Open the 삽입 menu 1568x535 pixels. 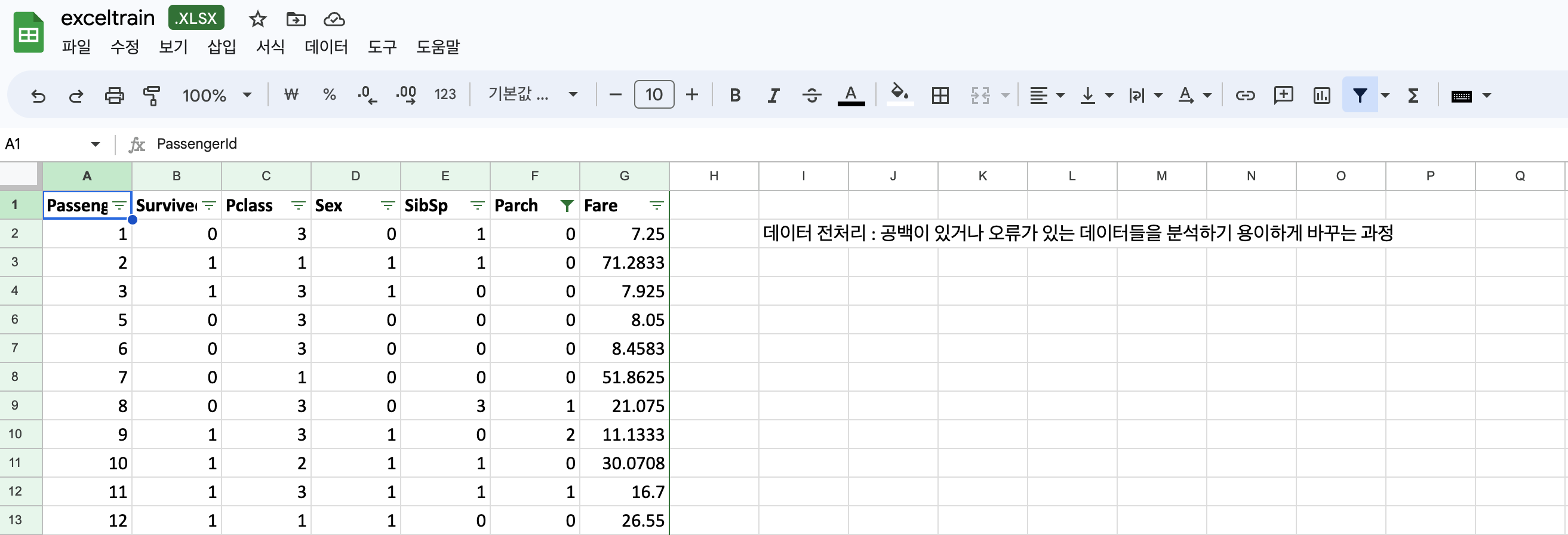(x=222, y=47)
